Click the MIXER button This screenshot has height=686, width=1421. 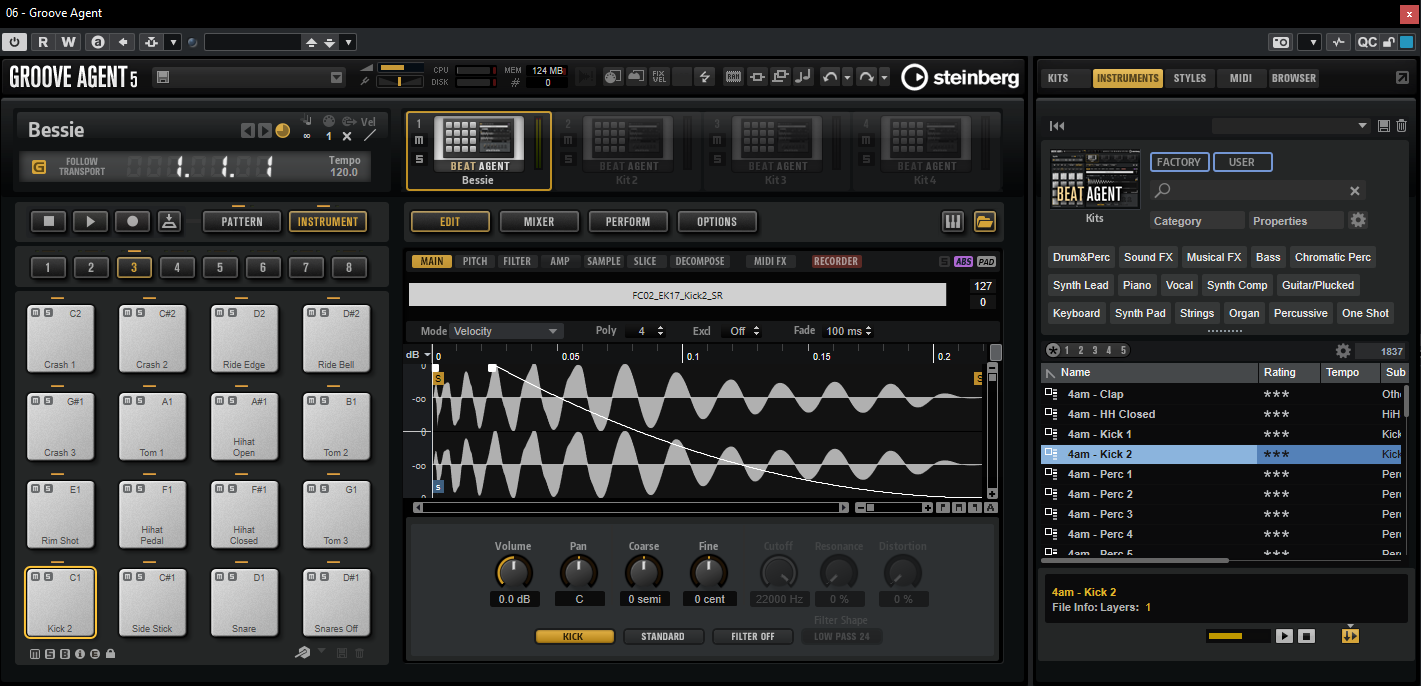point(539,222)
